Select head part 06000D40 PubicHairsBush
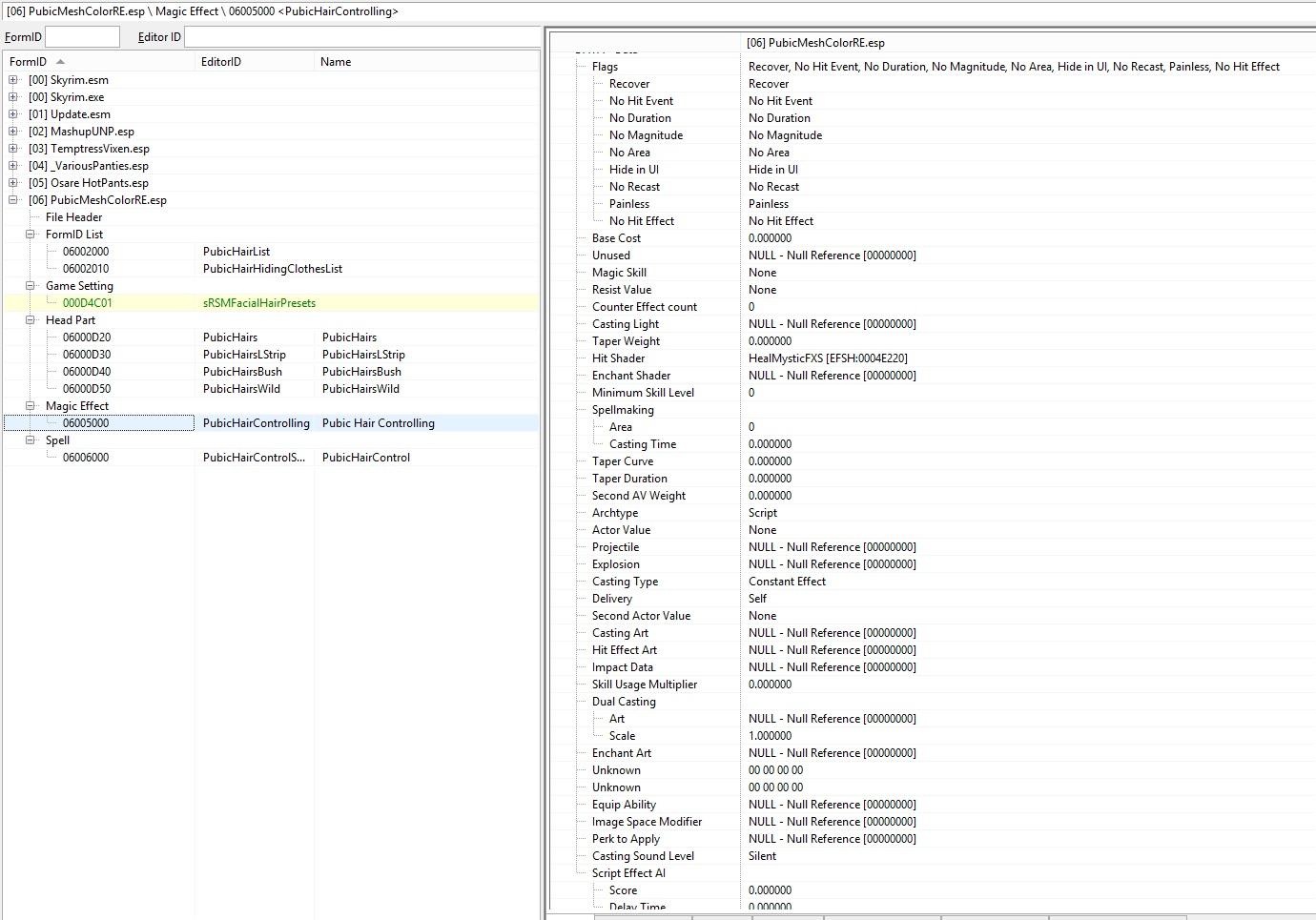This screenshot has height=920, width=1316. tap(271, 372)
